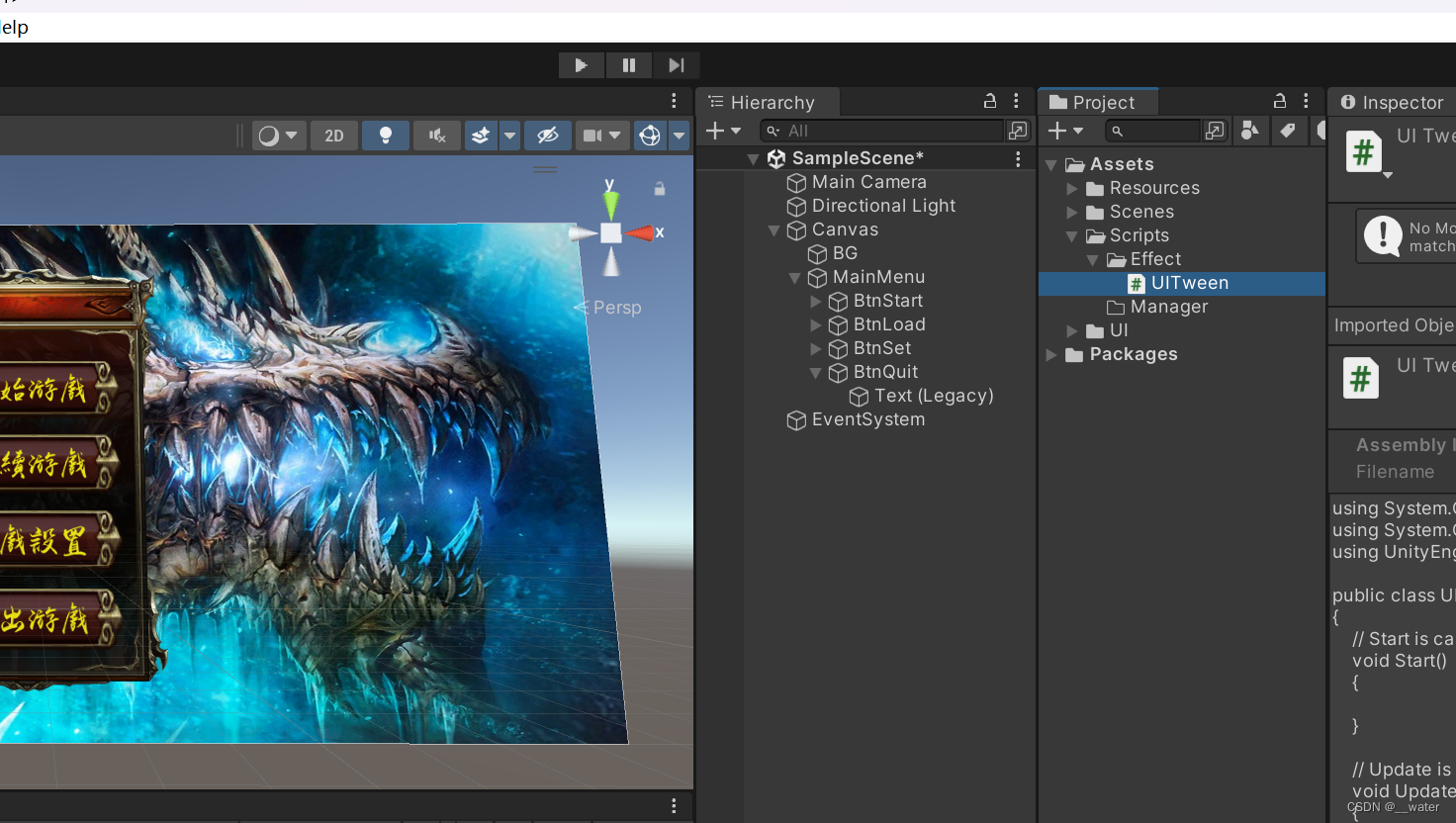Collapse the MainMenu object arrow
Viewport: 1456px width, 823px height.
click(794, 278)
